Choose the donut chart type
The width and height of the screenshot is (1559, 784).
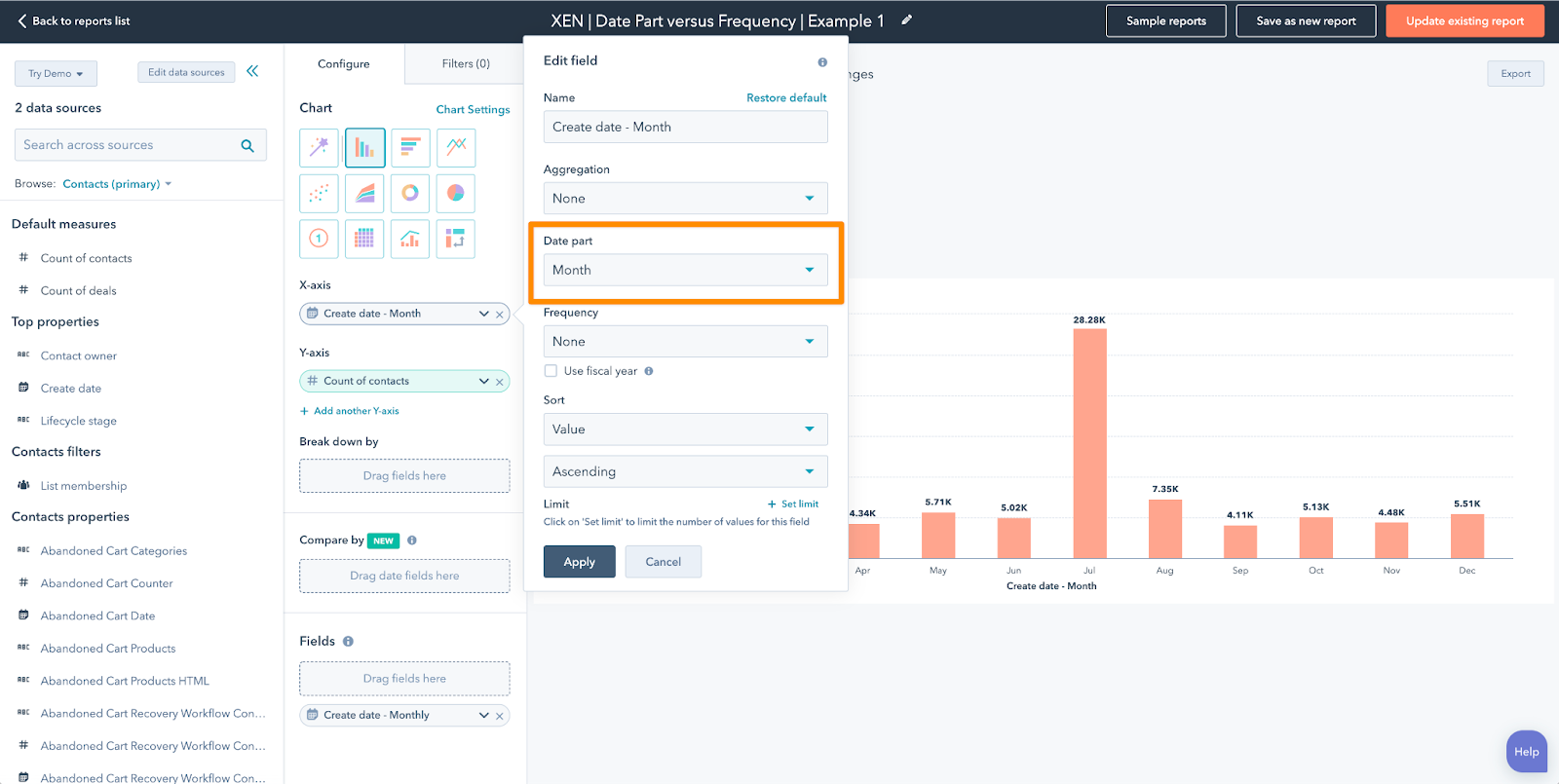[x=410, y=193]
